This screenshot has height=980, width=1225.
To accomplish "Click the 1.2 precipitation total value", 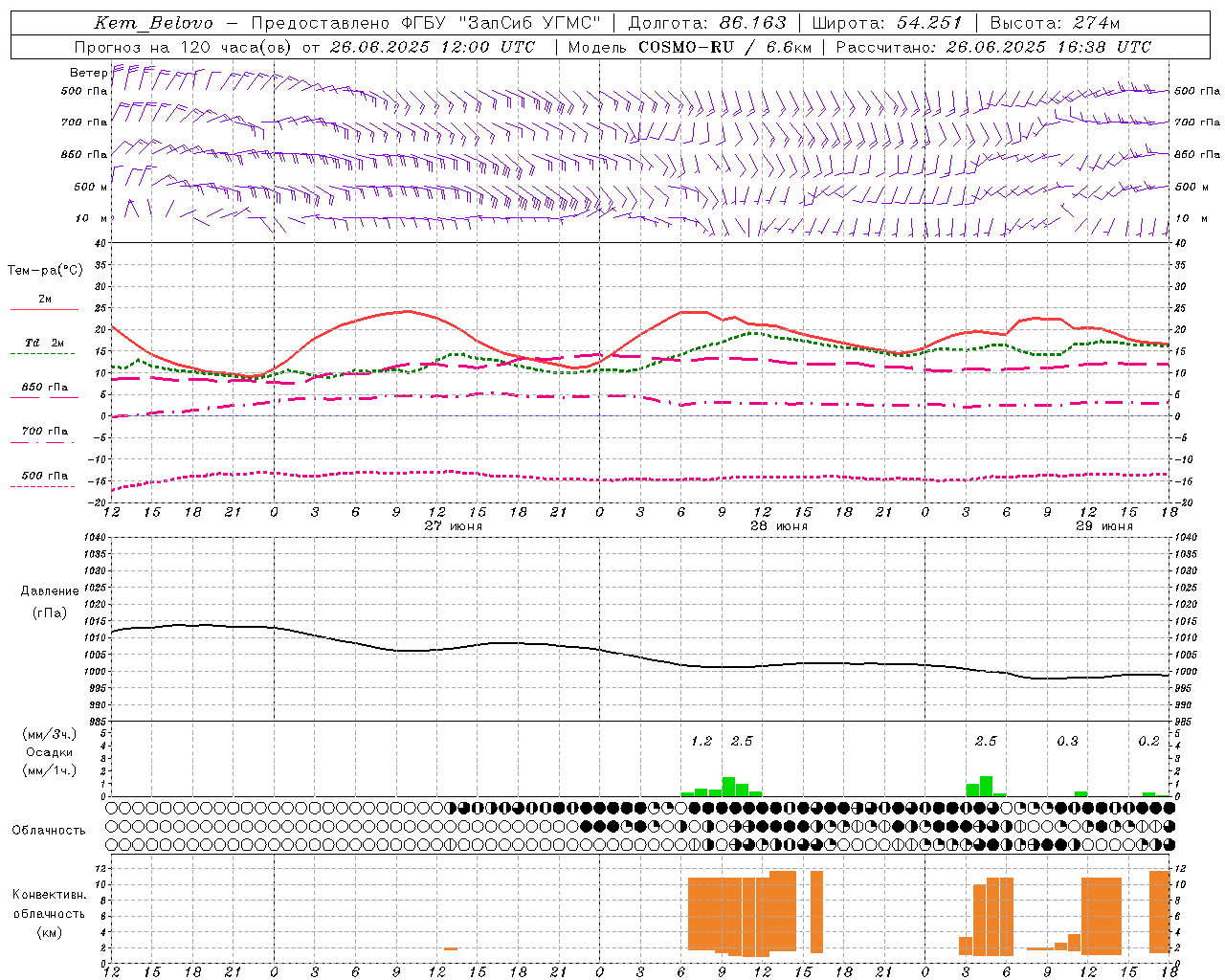I will click(702, 741).
